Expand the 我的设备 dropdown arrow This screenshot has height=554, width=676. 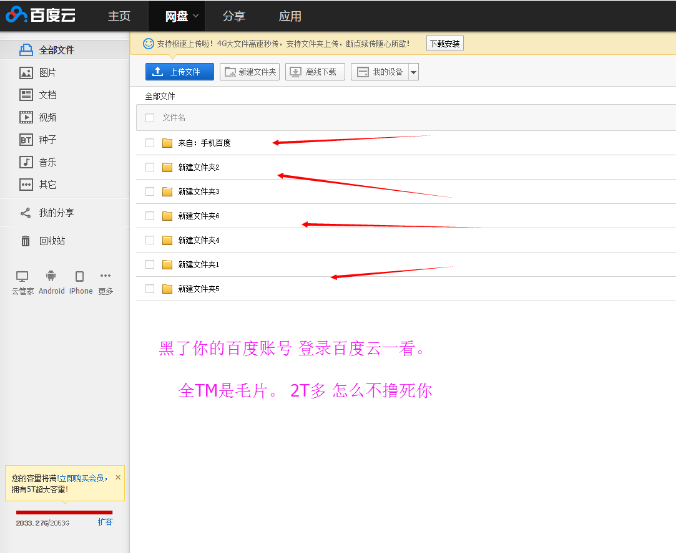(x=413, y=72)
